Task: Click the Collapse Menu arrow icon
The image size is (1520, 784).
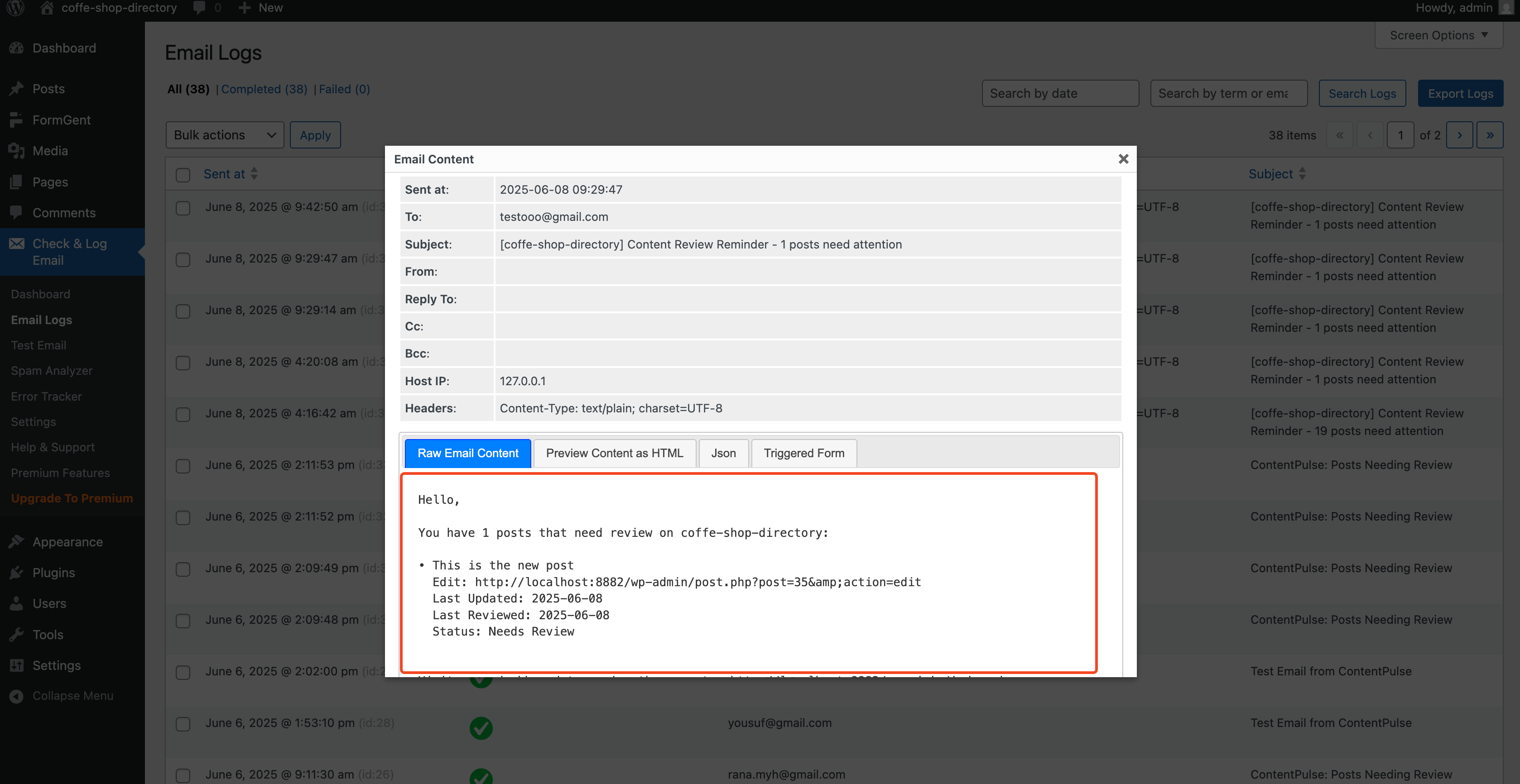Action: coord(16,696)
